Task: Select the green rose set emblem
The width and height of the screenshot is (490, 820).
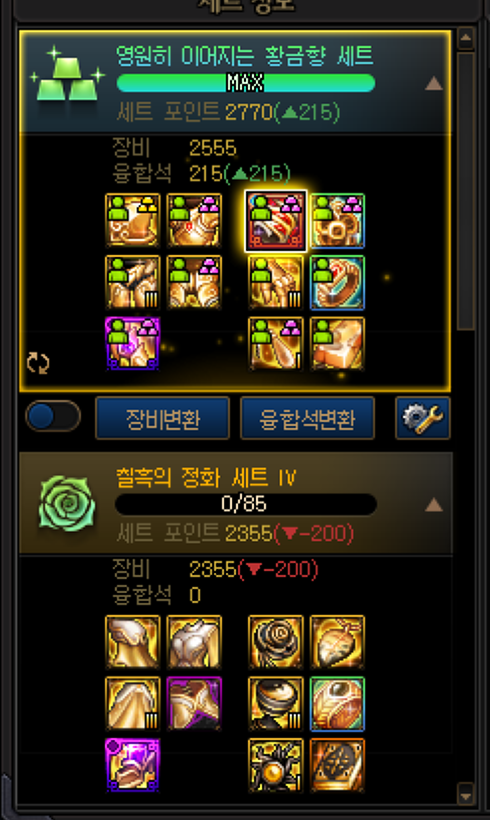Action: click(67, 504)
